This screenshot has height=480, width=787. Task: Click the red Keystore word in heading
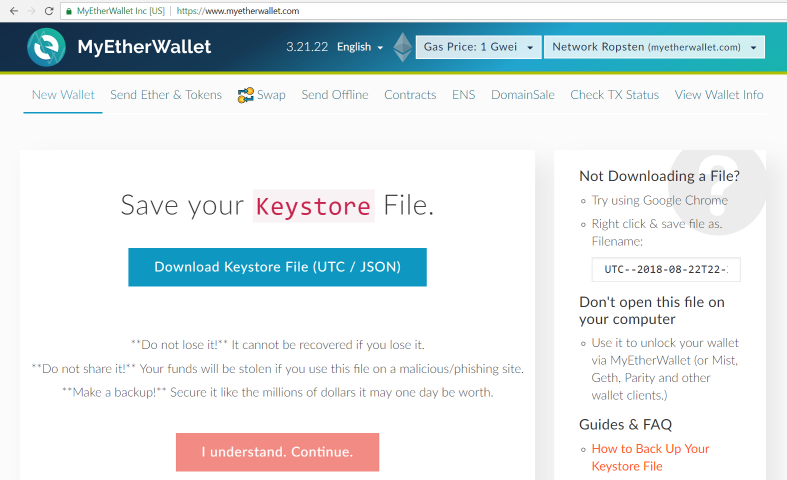pos(314,206)
